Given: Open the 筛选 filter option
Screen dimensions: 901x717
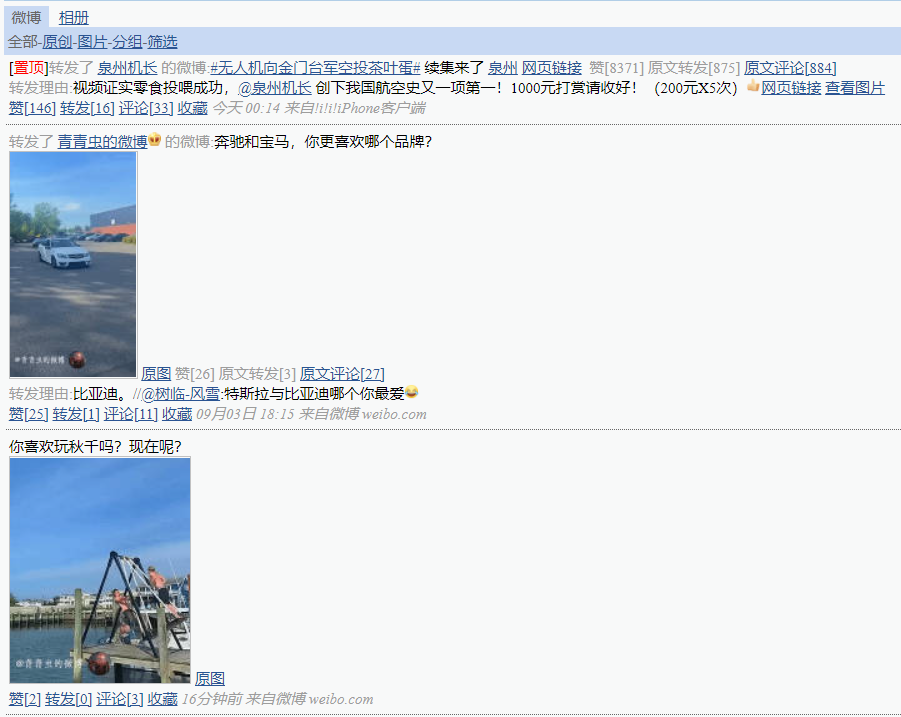Looking at the screenshot, I should 162,42.
